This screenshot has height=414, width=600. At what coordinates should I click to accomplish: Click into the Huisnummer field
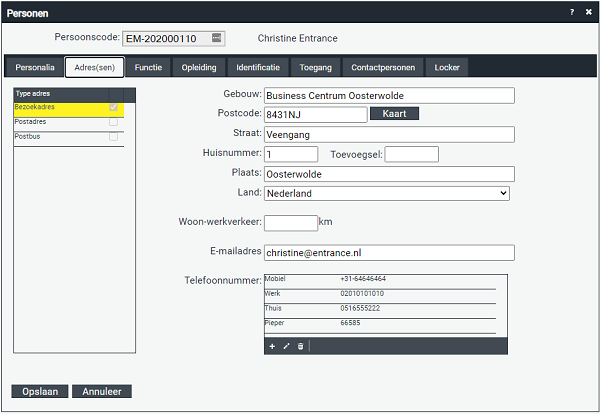(291, 154)
